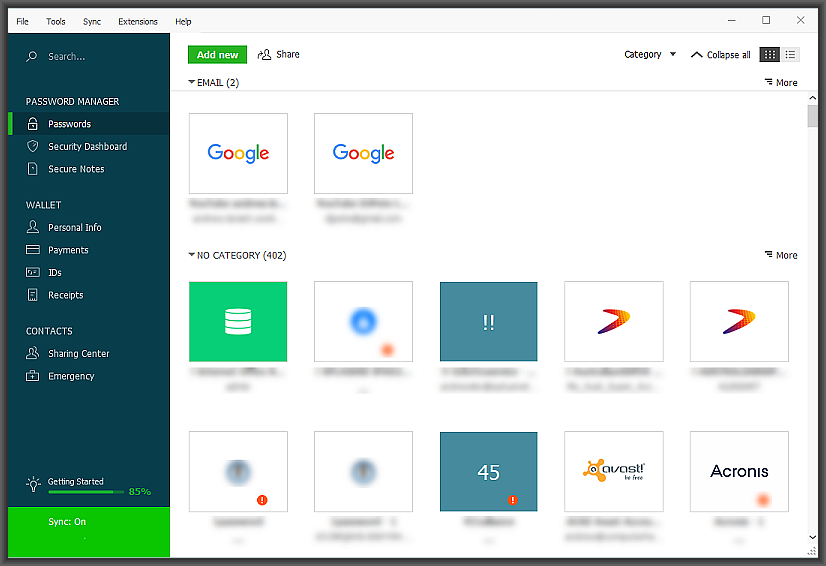Viewport: 826px width, 566px height.
Task: Open the Extensions menu
Action: coord(137,21)
